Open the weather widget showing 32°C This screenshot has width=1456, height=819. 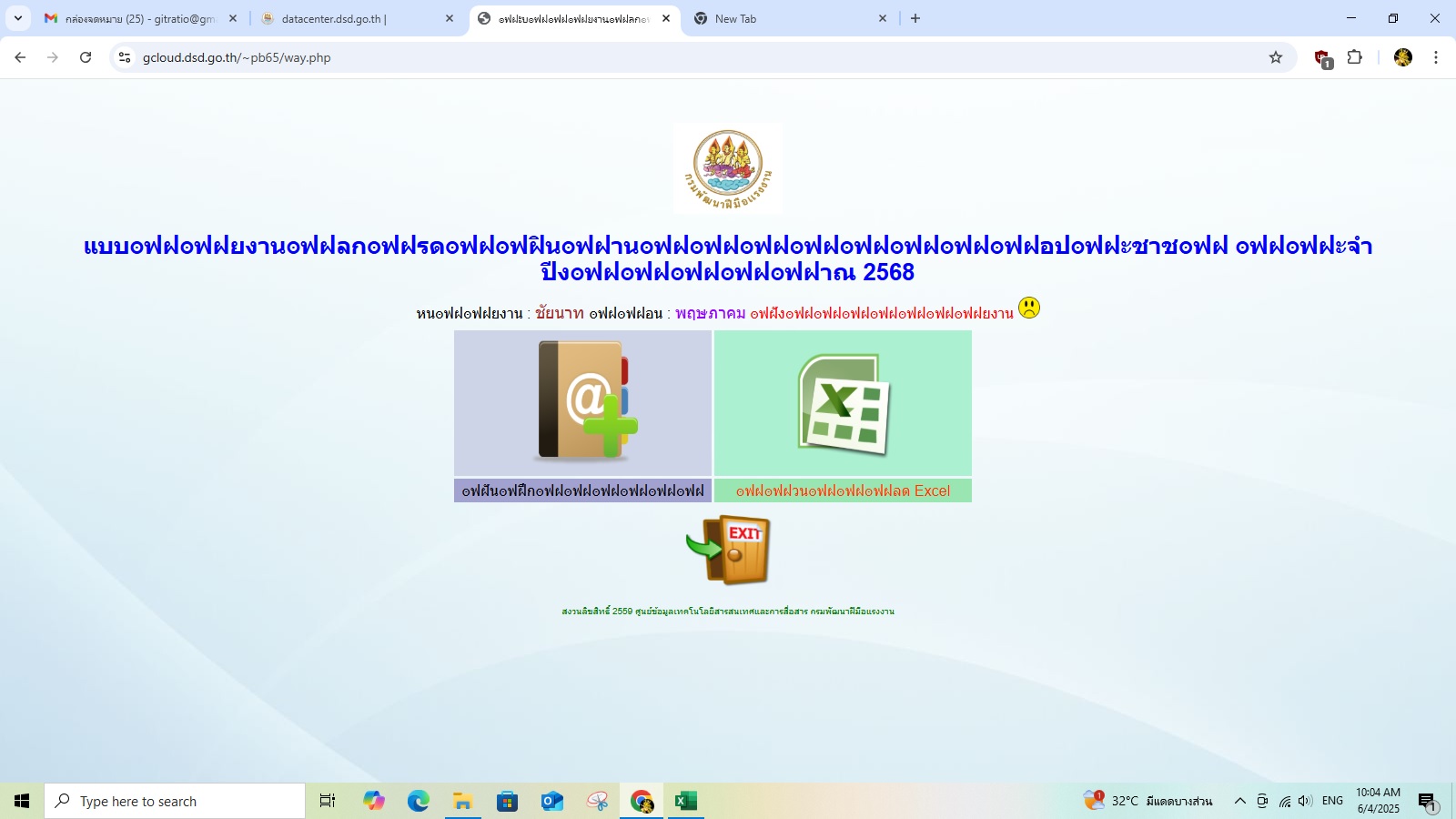[x=1148, y=801]
